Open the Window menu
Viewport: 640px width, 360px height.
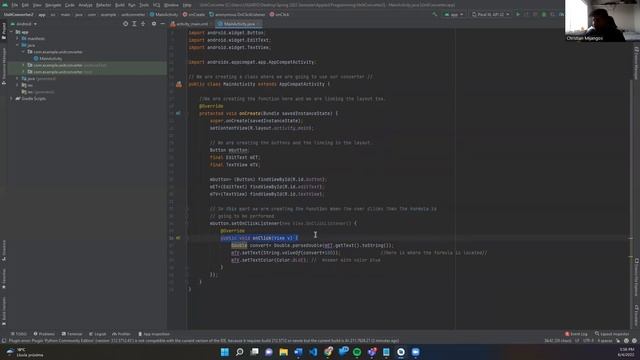tap(171, 5)
